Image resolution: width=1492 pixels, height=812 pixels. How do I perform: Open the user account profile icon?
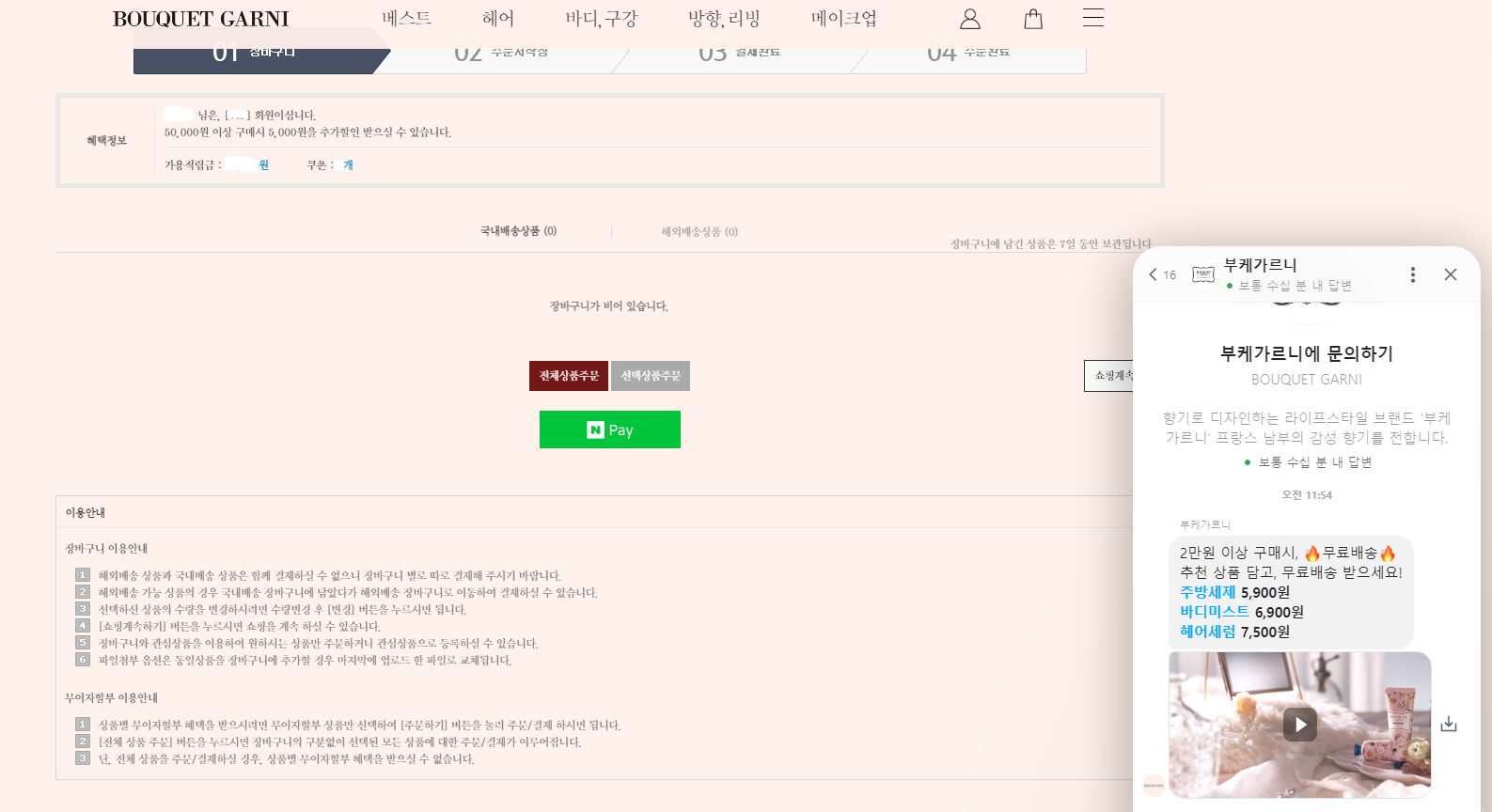(x=969, y=19)
